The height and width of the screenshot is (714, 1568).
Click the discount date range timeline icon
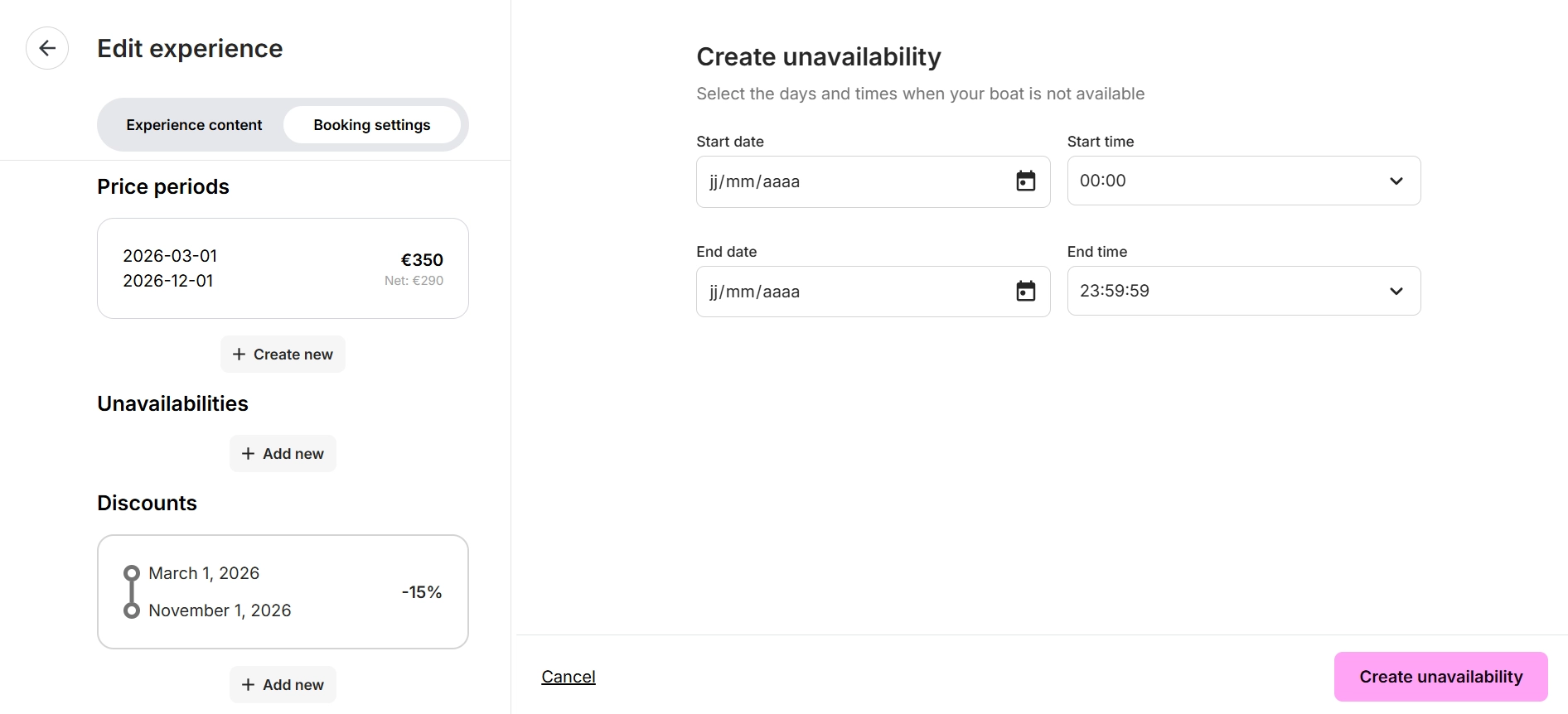(131, 592)
